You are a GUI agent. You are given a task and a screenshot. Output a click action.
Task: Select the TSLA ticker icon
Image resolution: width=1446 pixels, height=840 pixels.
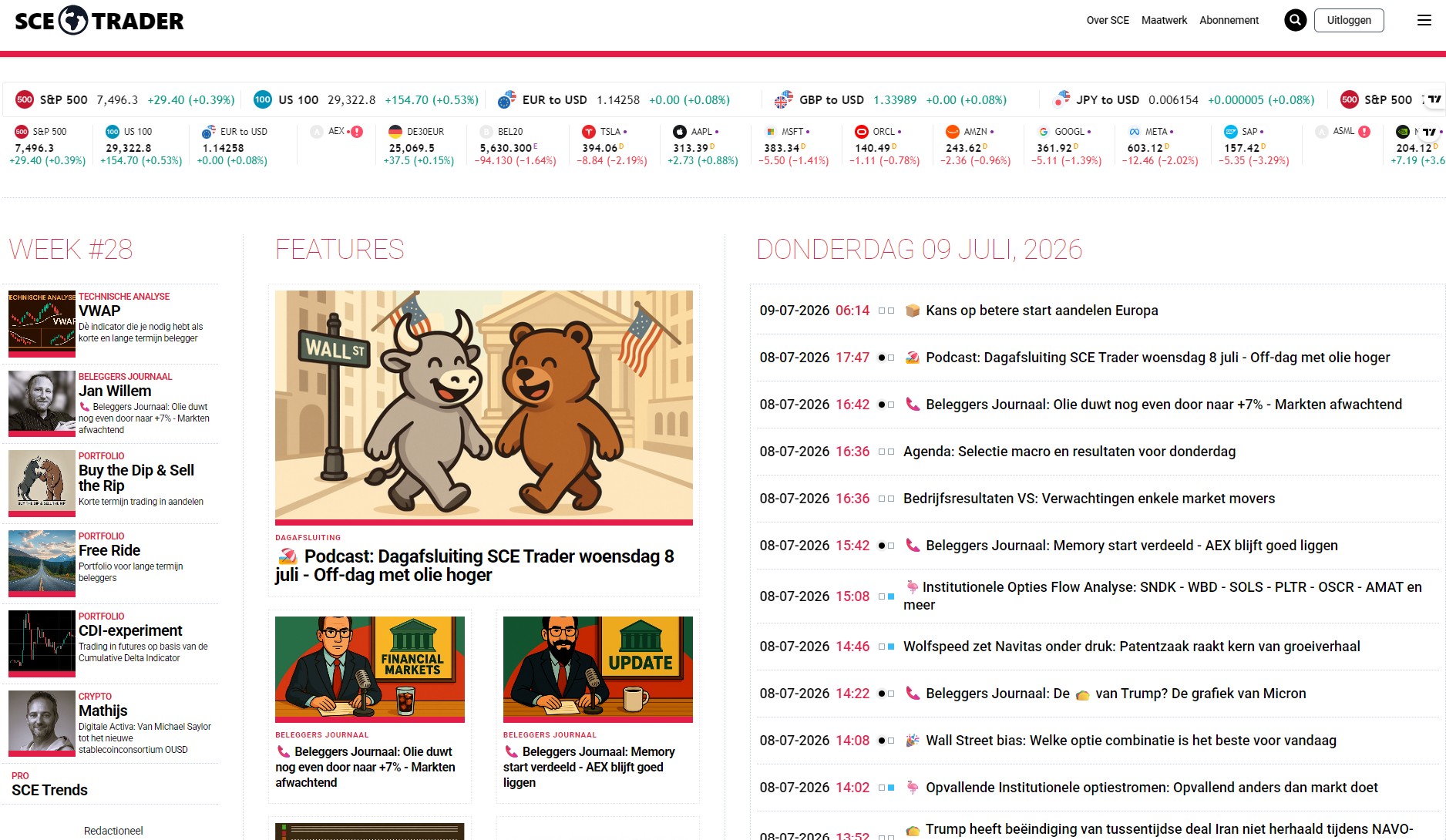click(589, 132)
